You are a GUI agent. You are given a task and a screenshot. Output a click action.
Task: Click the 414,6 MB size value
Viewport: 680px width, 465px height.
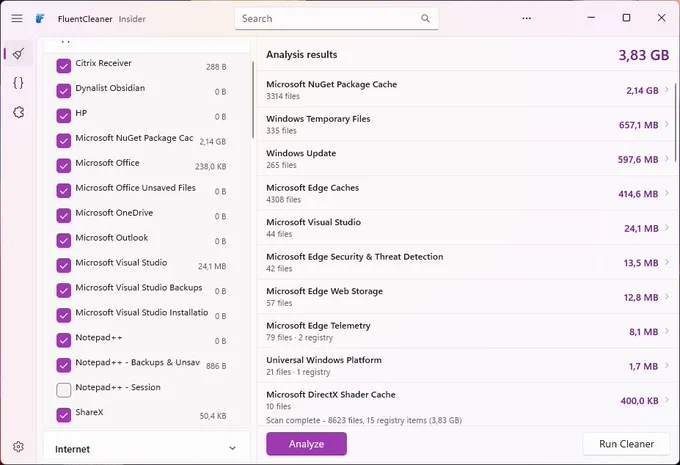pos(638,194)
